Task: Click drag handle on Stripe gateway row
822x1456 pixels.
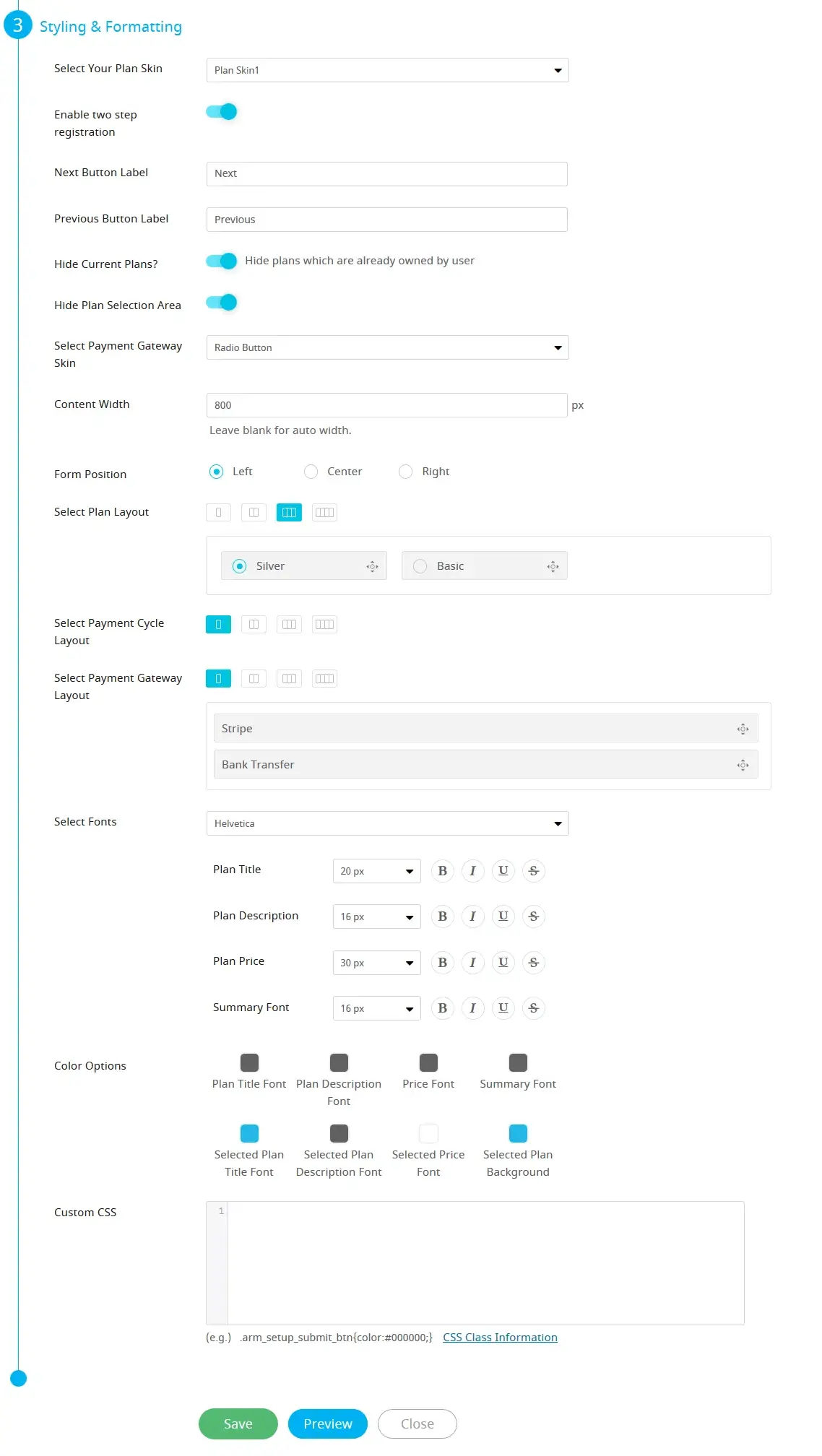Action: tap(743, 729)
